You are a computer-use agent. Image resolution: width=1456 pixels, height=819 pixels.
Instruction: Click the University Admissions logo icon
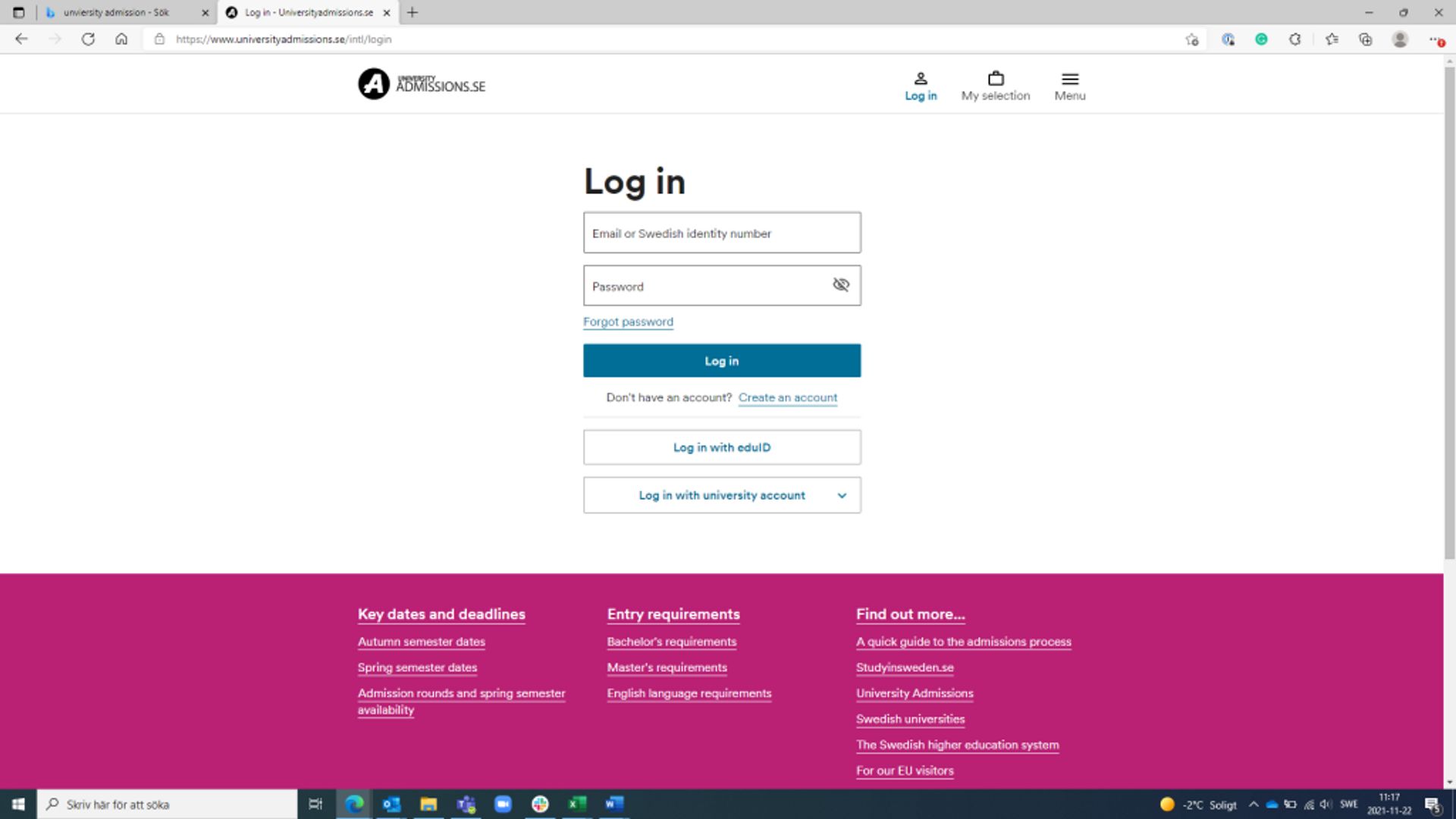(374, 85)
